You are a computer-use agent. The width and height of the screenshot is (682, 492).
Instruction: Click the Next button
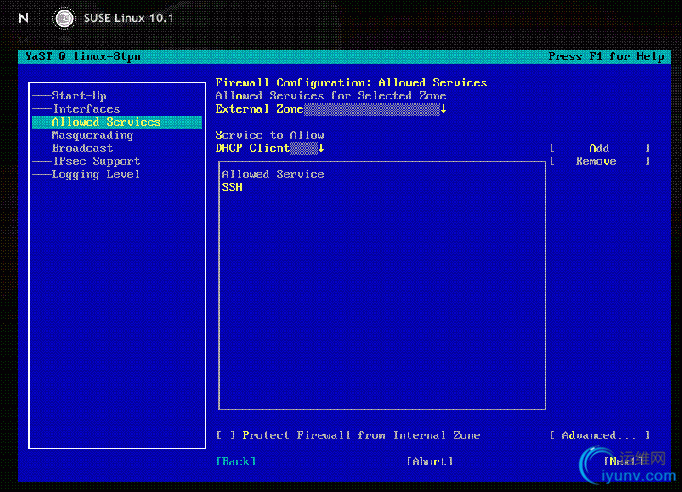click(623, 462)
